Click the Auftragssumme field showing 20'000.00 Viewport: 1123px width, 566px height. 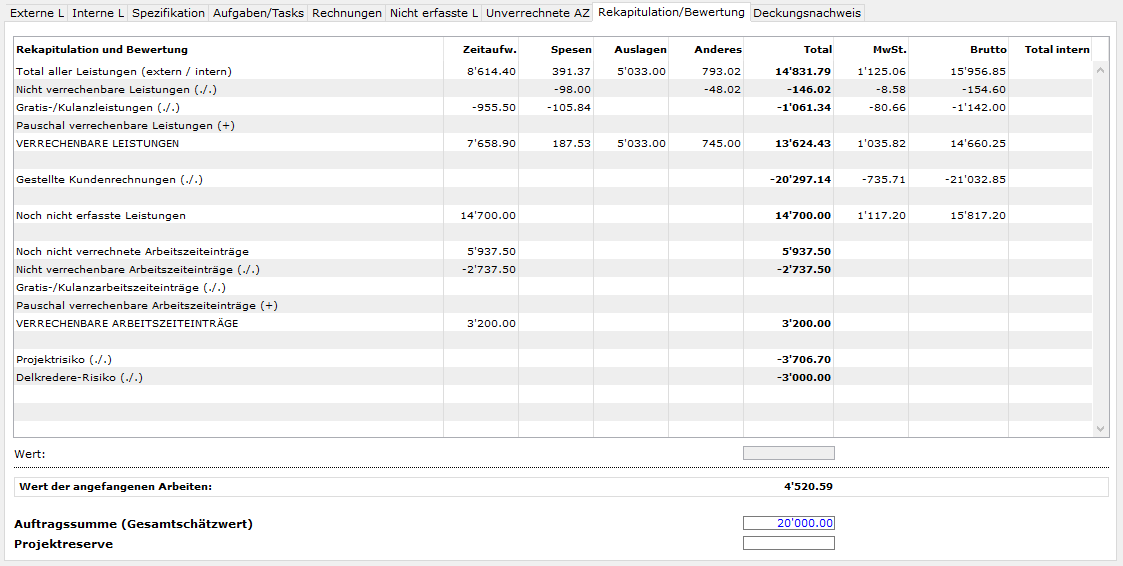(788, 523)
